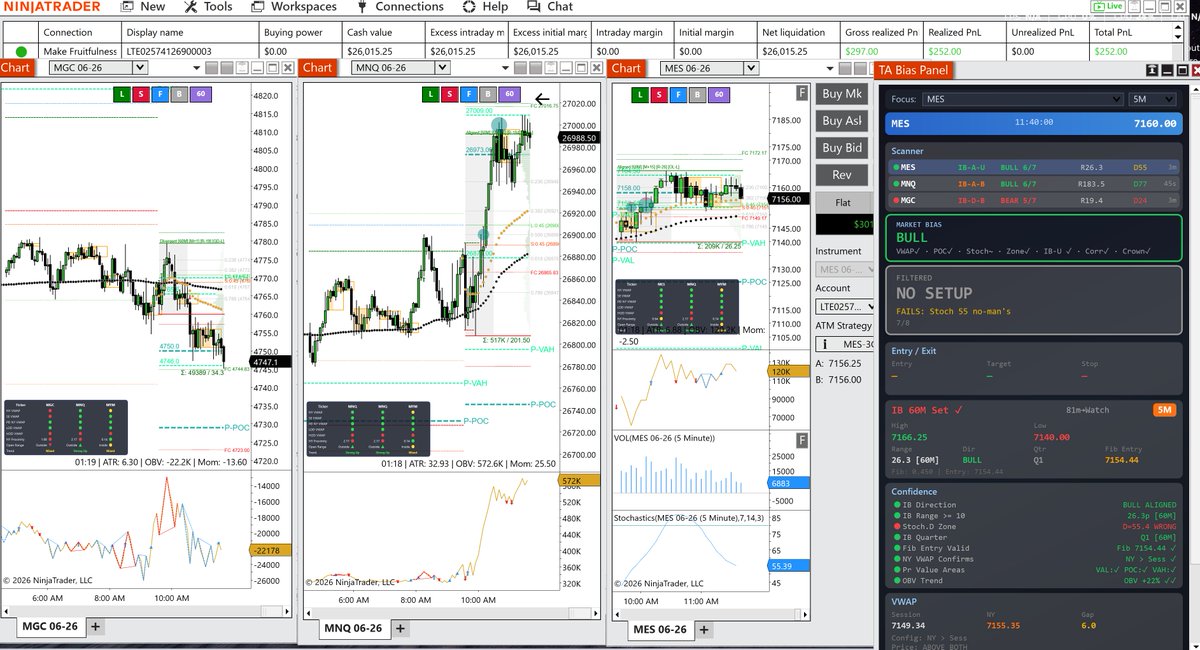This screenshot has height=650, width=1200.
Task: Click the TA Bias Panel title tab
Action: (x=912, y=70)
